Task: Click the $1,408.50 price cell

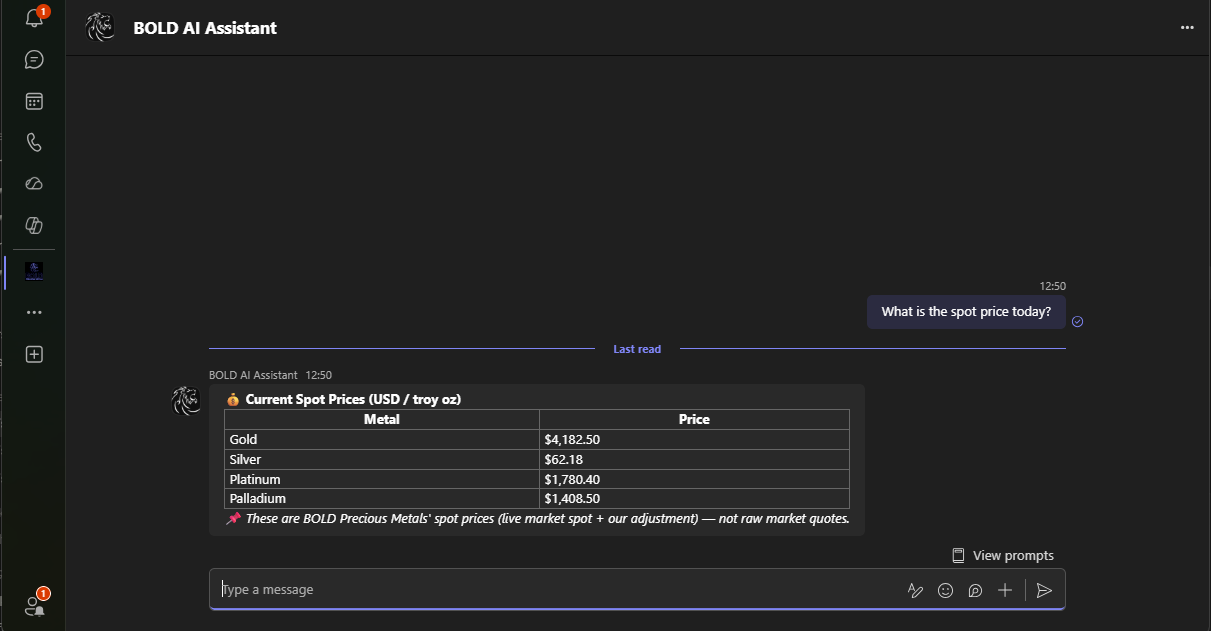Action: click(x=572, y=498)
